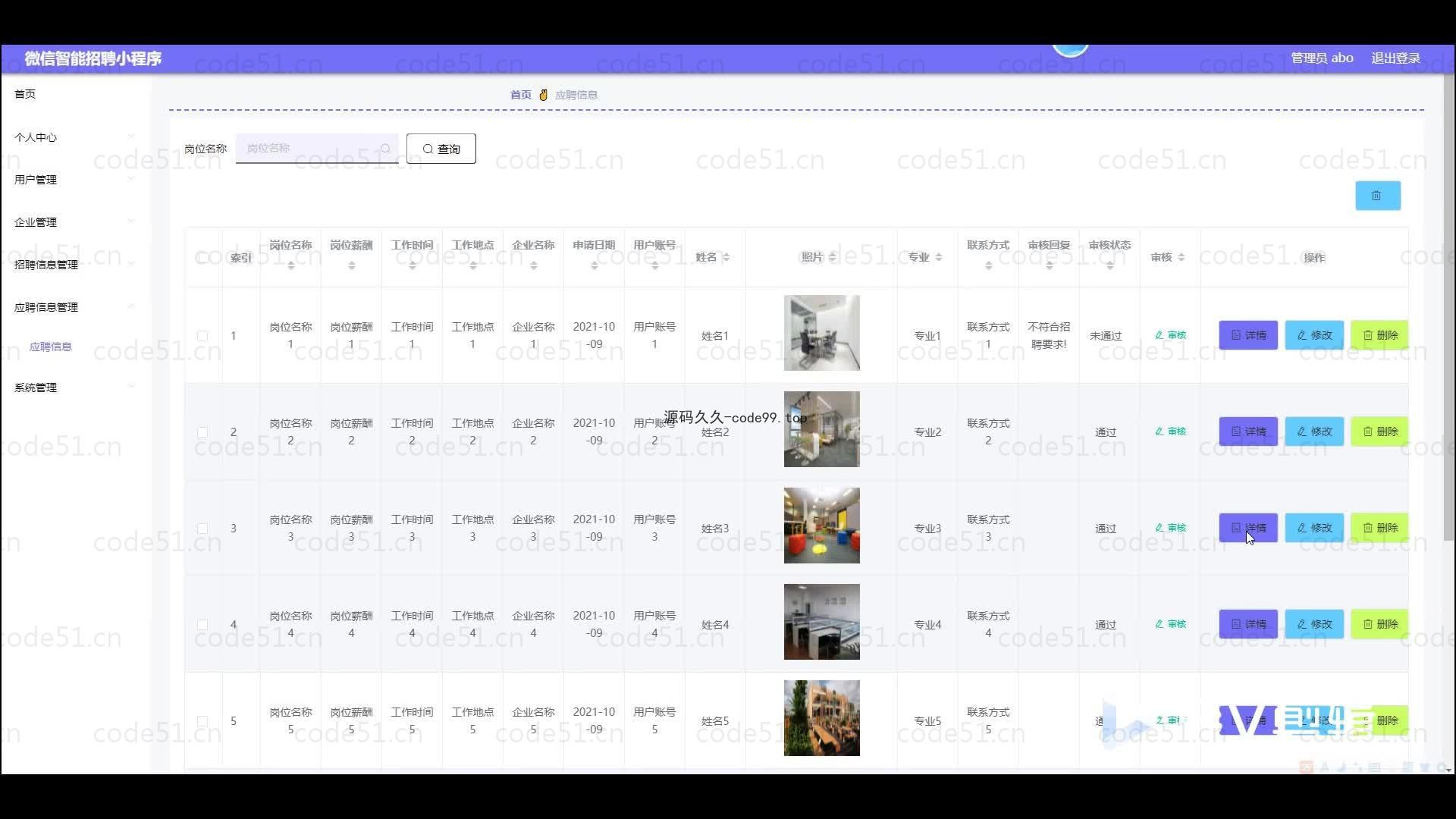
Task: Click the 岗位名称 search input field
Action: 316,149
